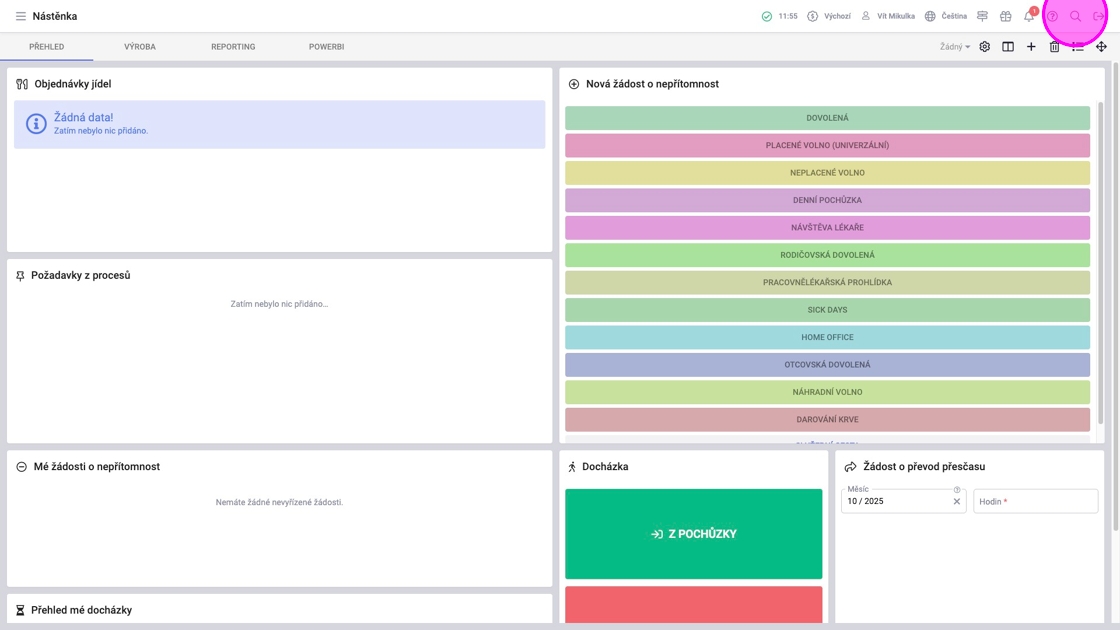Open the help question mark icon
The width and height of the screenshot is (1120, 630).
click(1052, 16)
